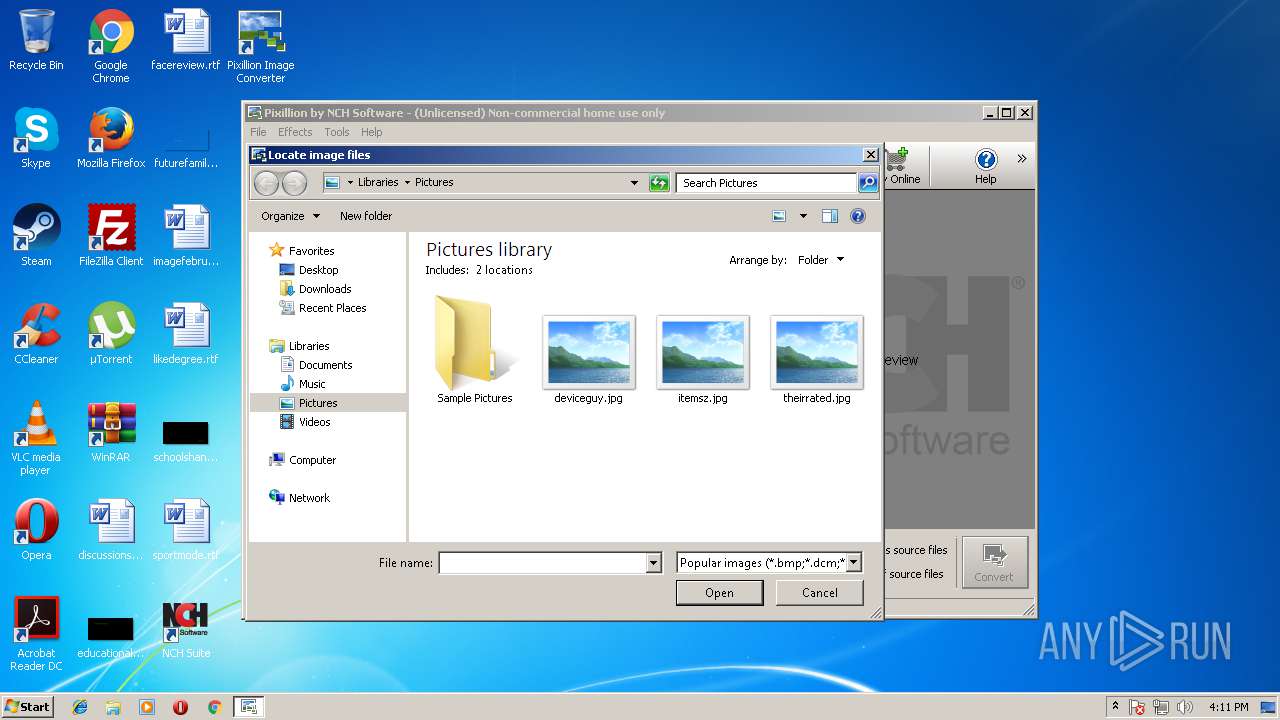Image resolution: width=1280 pixels, height=720 pixels.
Task: Launch CCleaner from the desktop
Action: (x=36, y=334)
